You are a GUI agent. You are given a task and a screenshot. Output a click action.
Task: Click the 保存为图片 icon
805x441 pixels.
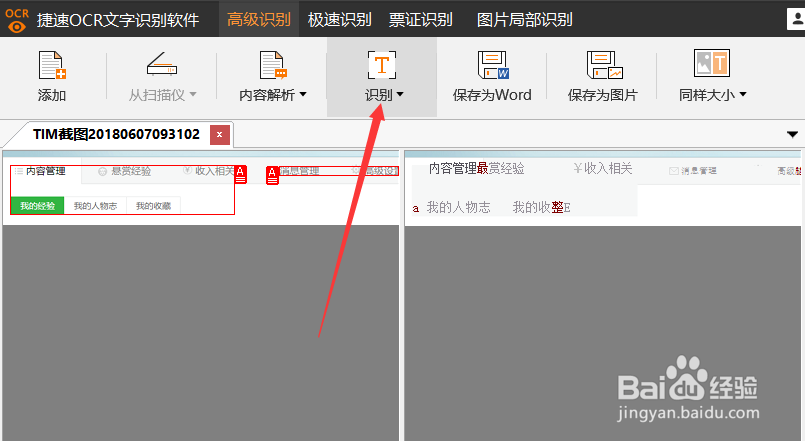pos(604,65)
